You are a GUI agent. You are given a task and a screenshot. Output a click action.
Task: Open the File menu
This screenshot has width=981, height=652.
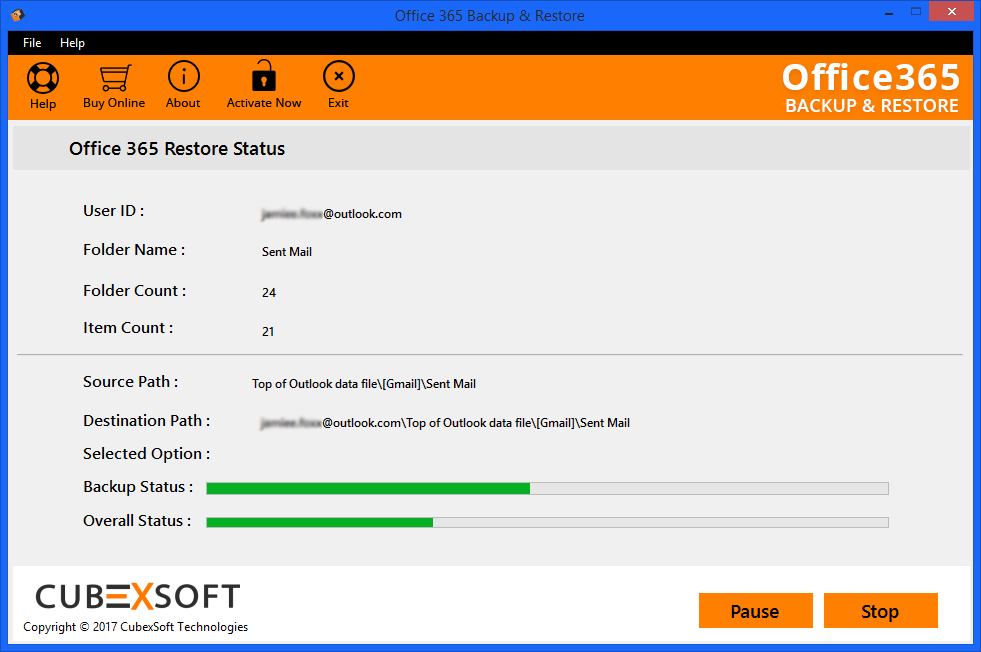pos(32,43)
